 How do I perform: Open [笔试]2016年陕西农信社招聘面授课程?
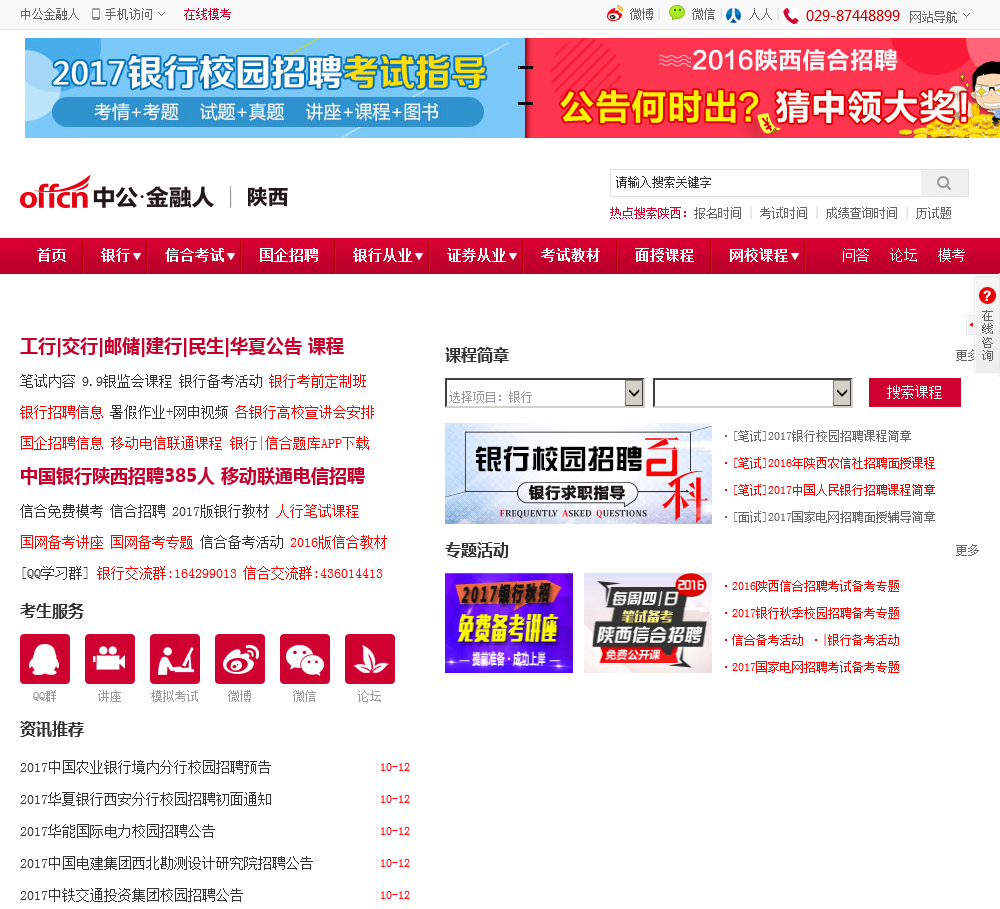834,463
